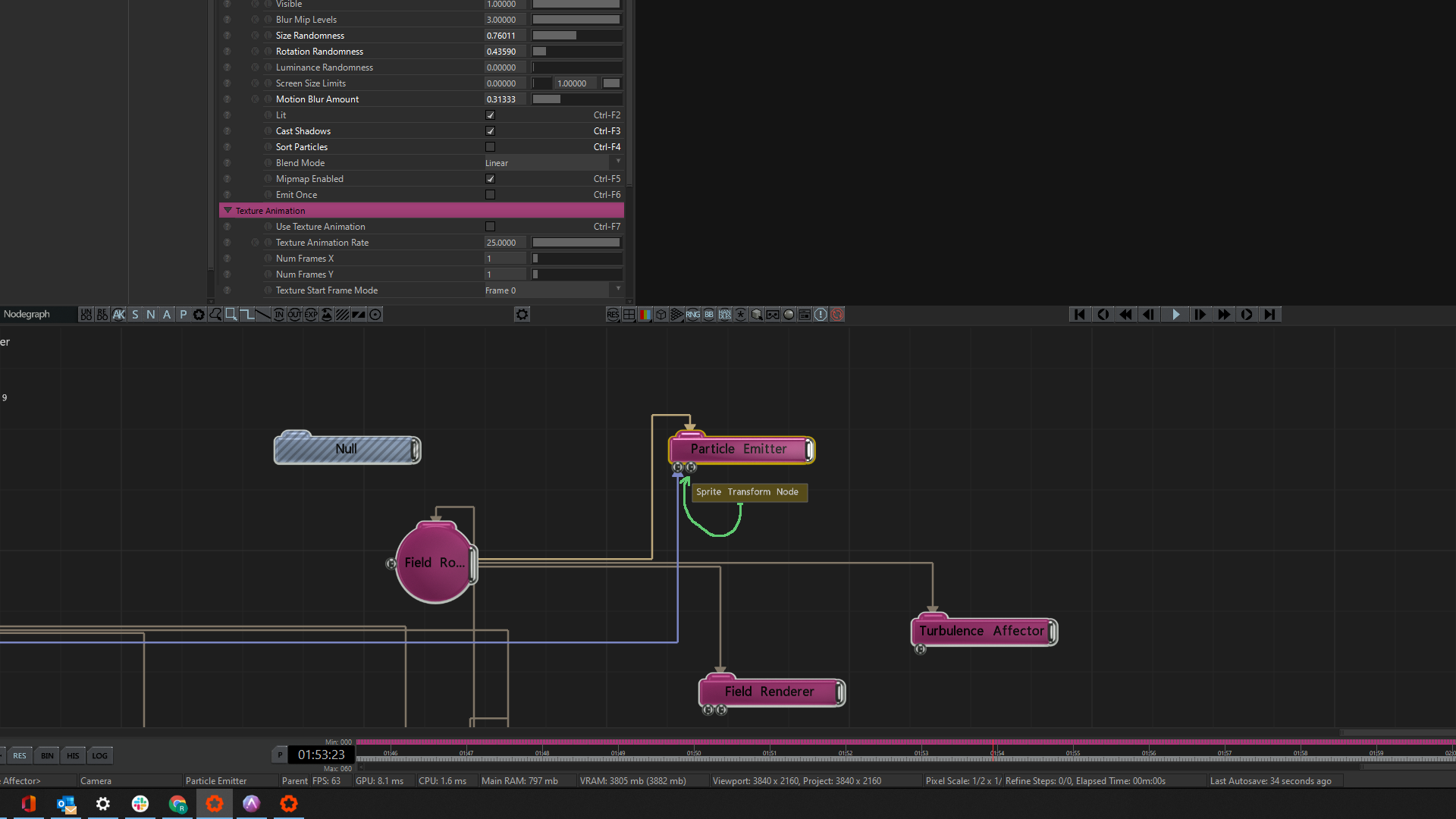Click the stepped curve icon

[x=247, y=315]
